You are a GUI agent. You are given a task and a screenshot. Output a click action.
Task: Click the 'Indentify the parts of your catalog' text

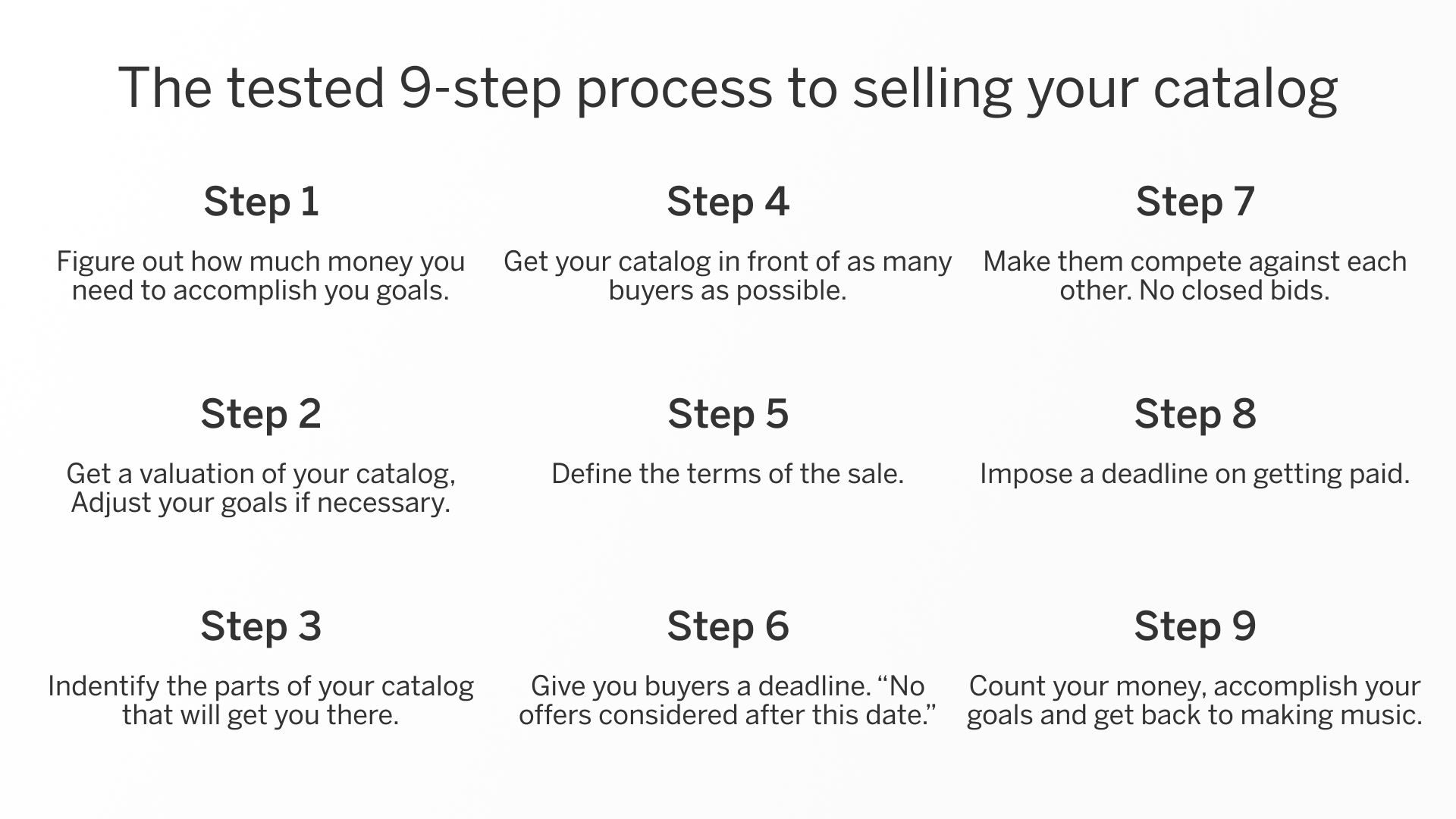261,701
